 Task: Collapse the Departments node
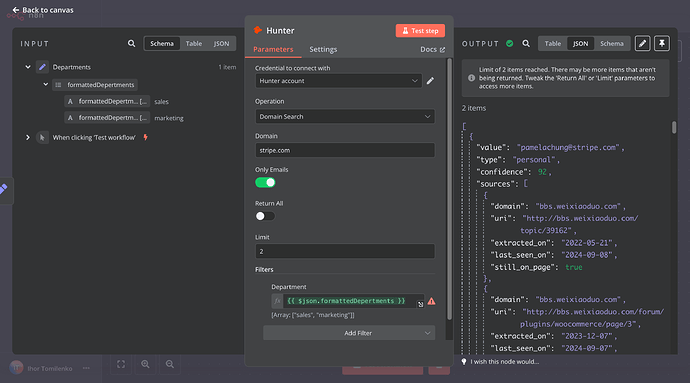pos(28,67)
